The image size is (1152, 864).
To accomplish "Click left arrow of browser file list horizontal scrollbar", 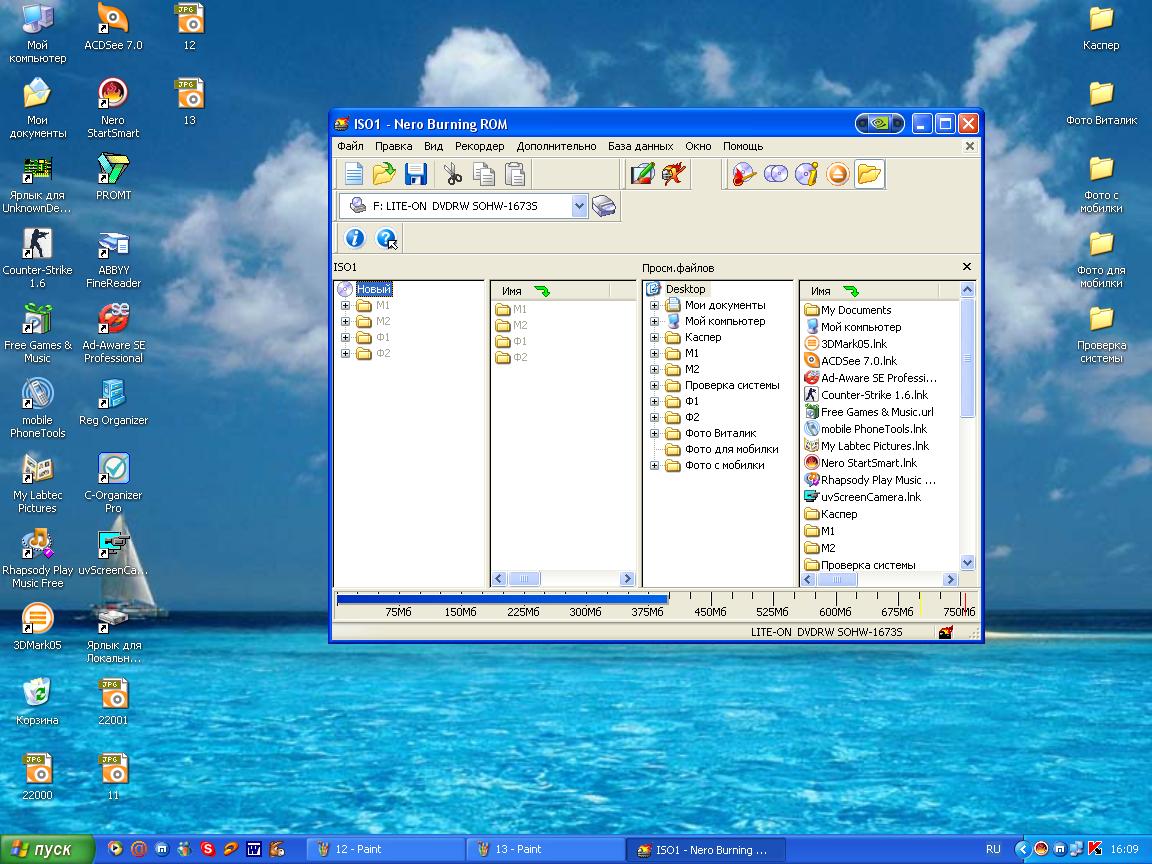I will [807, 580].
